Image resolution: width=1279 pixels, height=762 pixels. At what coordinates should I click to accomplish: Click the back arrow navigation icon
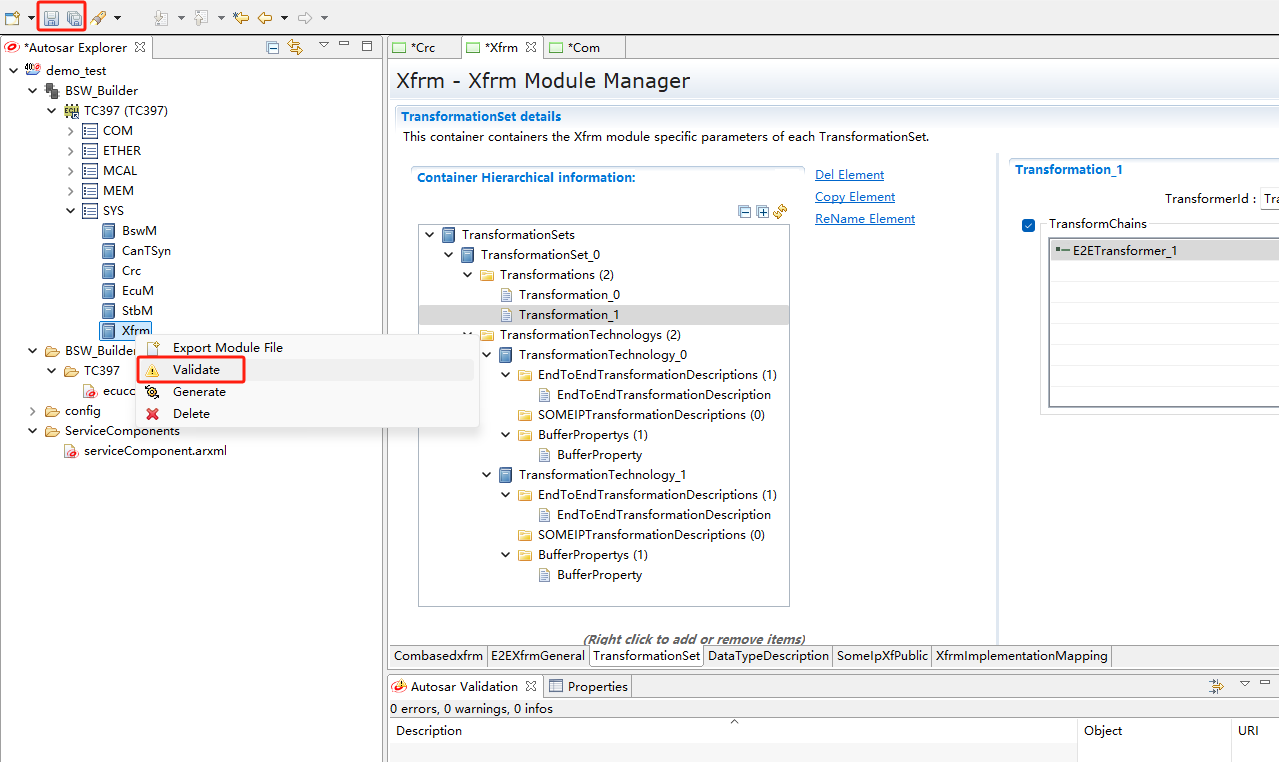pos(265,18)
